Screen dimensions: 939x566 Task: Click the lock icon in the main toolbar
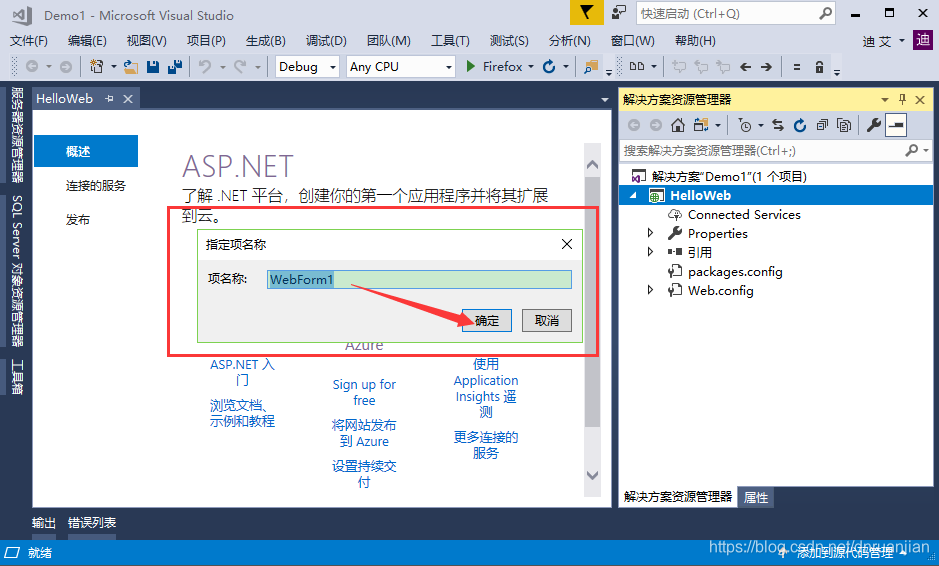pyautogui.click(x=819, y=67)
